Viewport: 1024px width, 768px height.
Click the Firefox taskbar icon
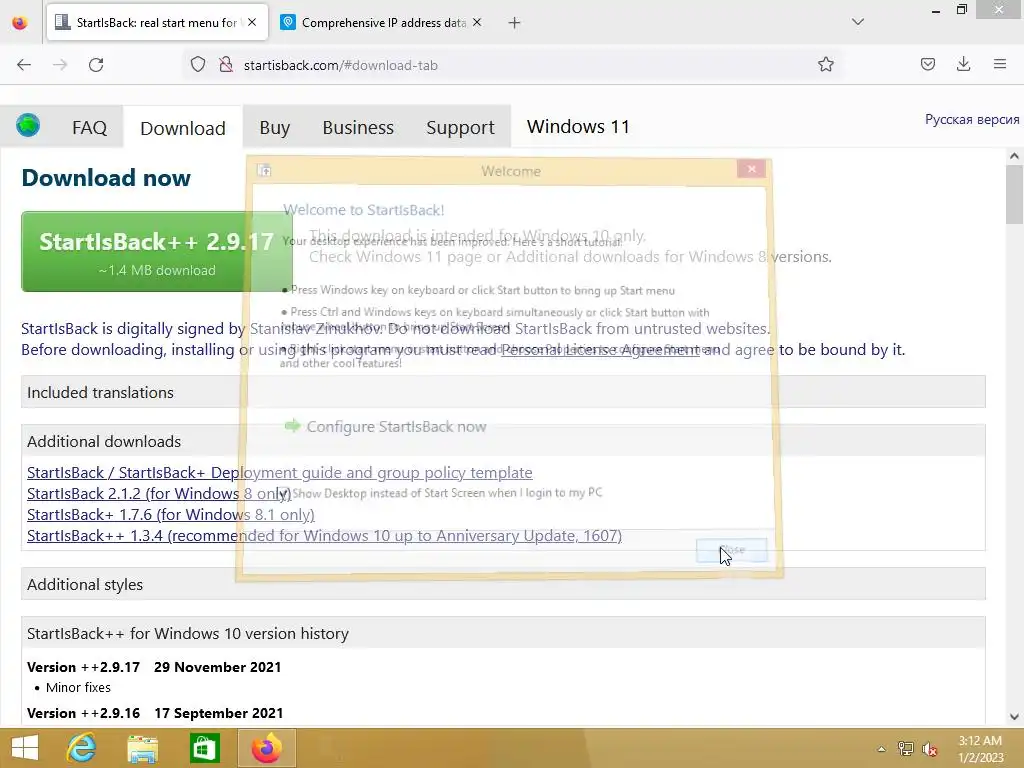(x=266, y=748)
